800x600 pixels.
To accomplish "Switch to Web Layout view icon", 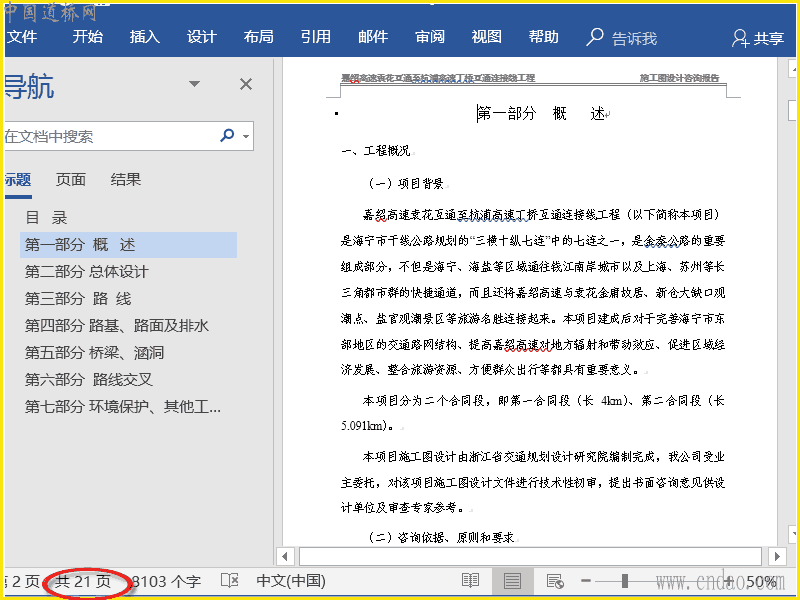I will (555, 581).
